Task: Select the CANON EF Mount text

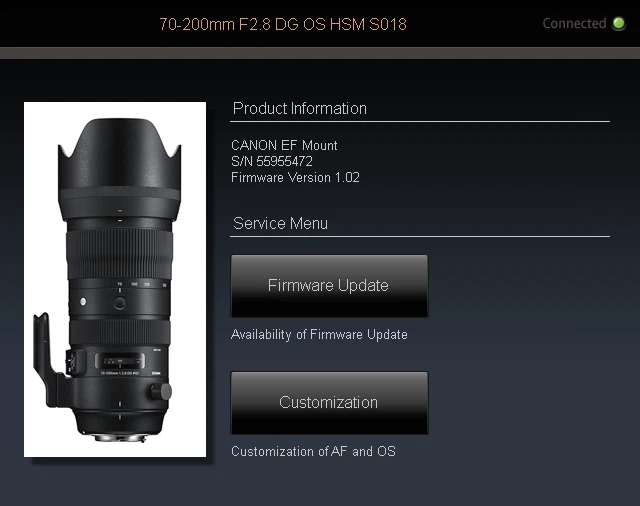Action: click(x=284, y=145)
